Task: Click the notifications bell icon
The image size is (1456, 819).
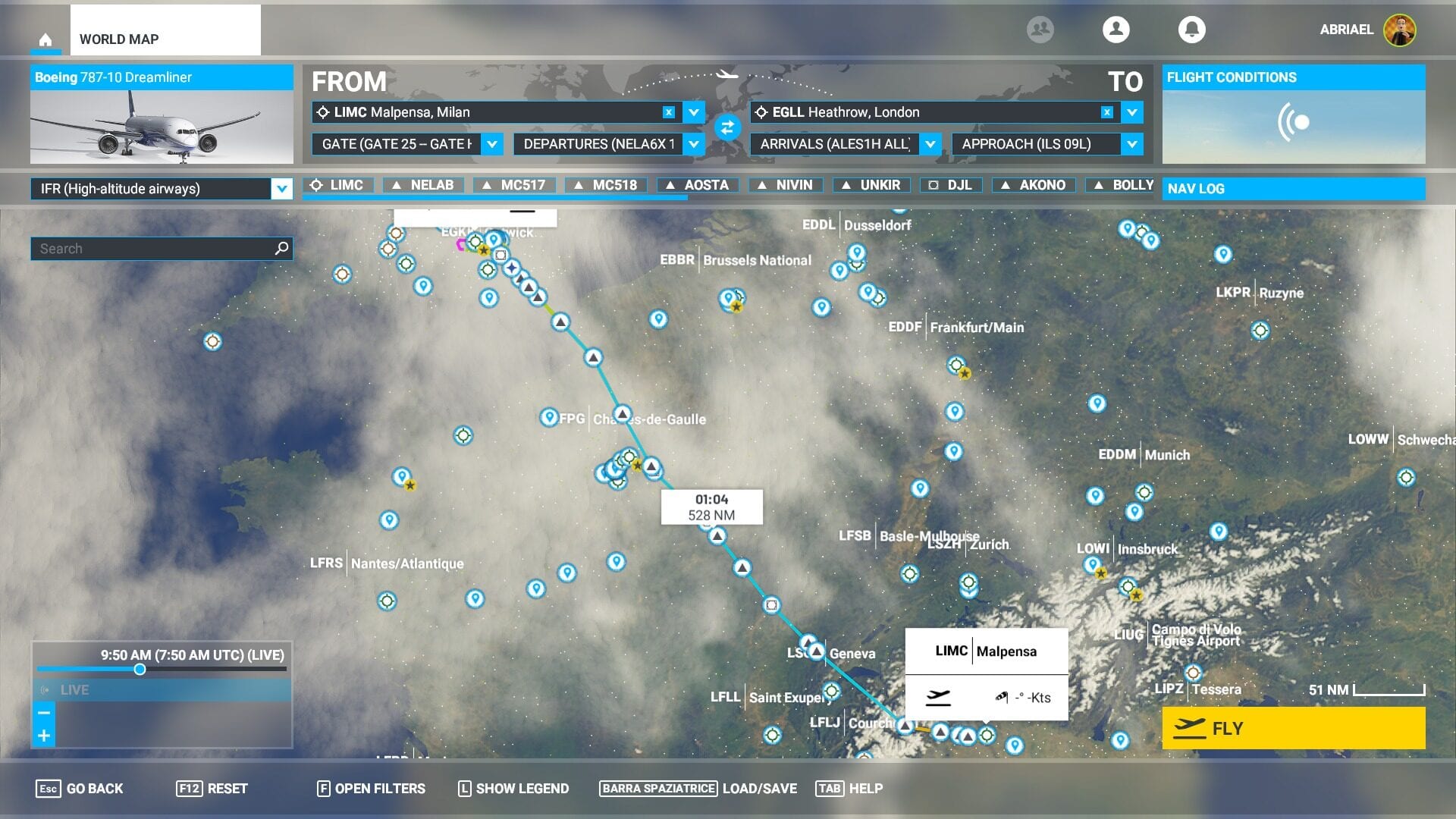Action: (x=1191, y=30)
